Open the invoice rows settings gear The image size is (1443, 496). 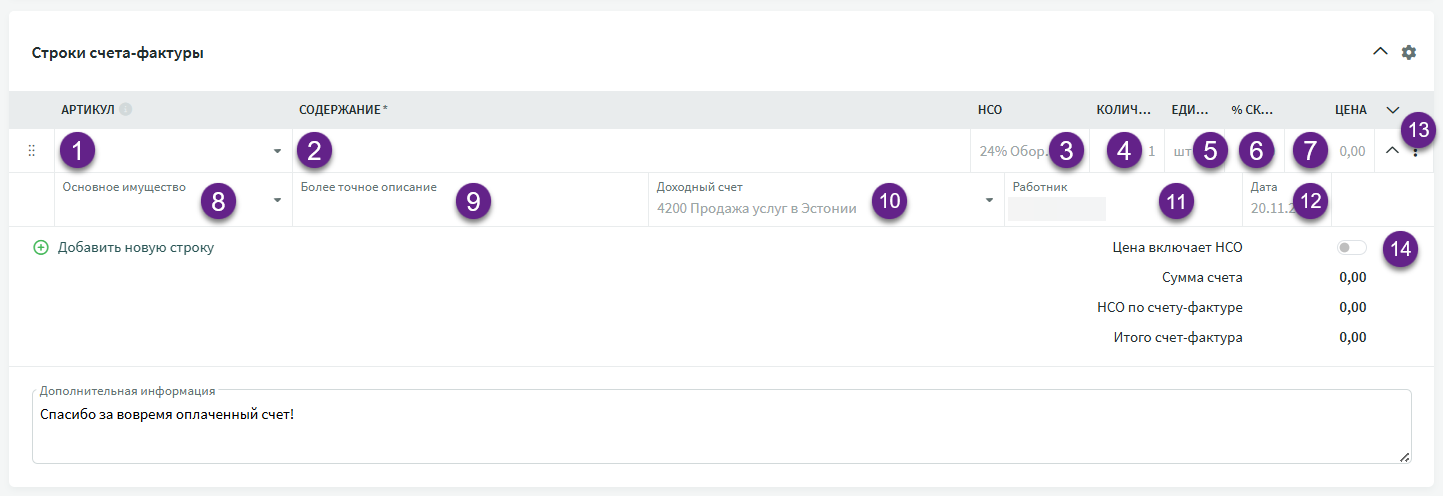click(1409, 52)
